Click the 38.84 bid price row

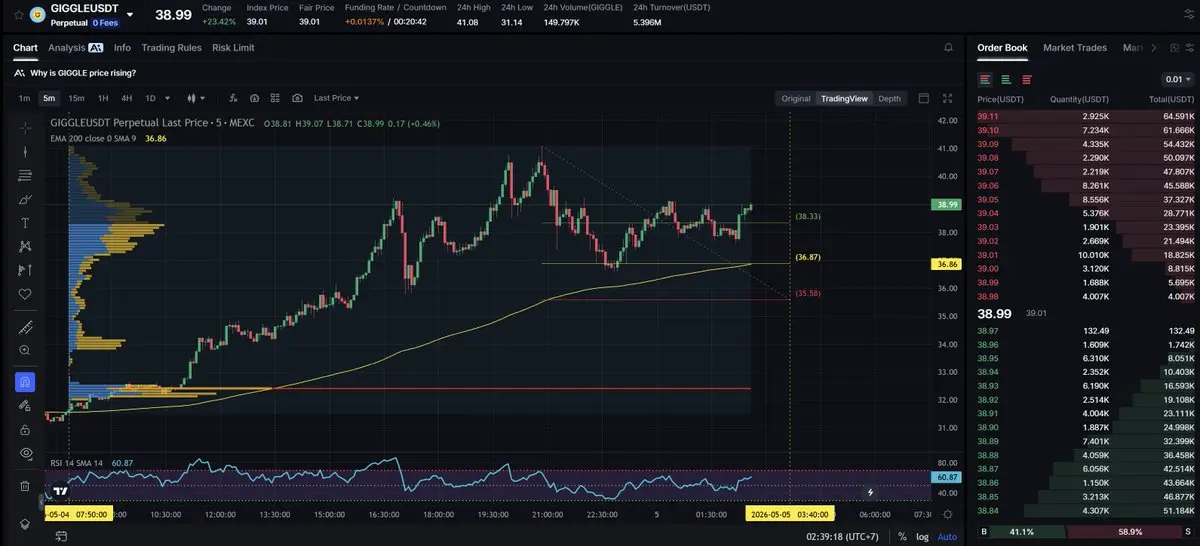tap(1085, 511)
